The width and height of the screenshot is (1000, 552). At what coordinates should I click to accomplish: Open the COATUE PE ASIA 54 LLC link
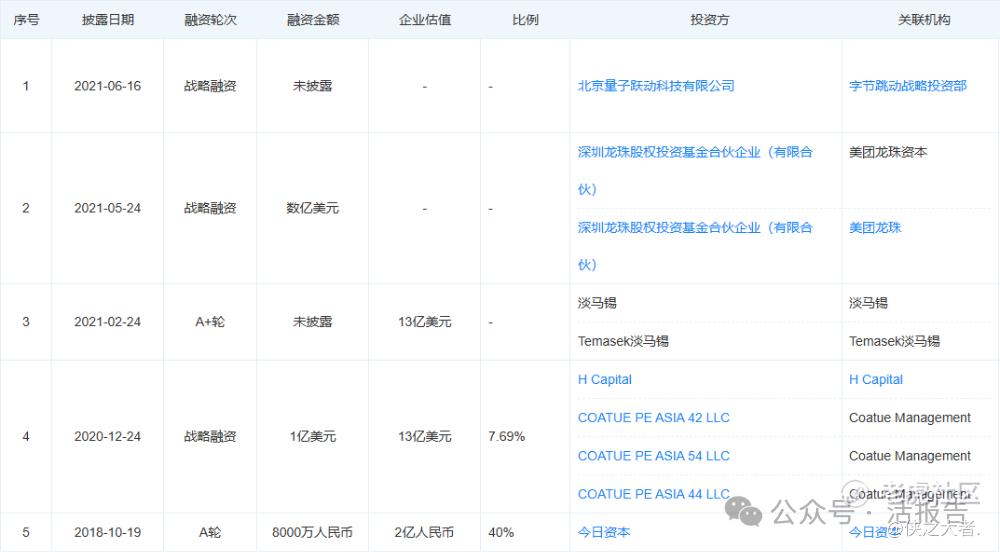pyautogui.click(x=653, y=456)
